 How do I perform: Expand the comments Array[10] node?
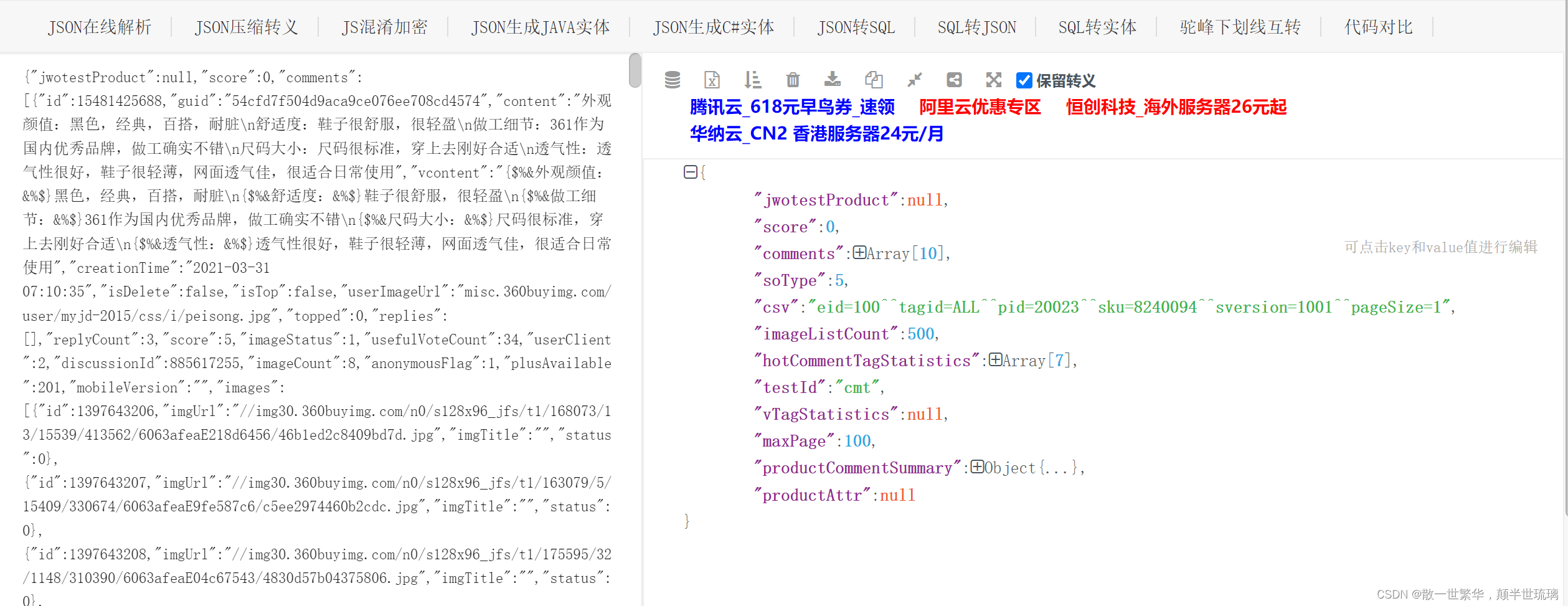(x=859, y=252)
